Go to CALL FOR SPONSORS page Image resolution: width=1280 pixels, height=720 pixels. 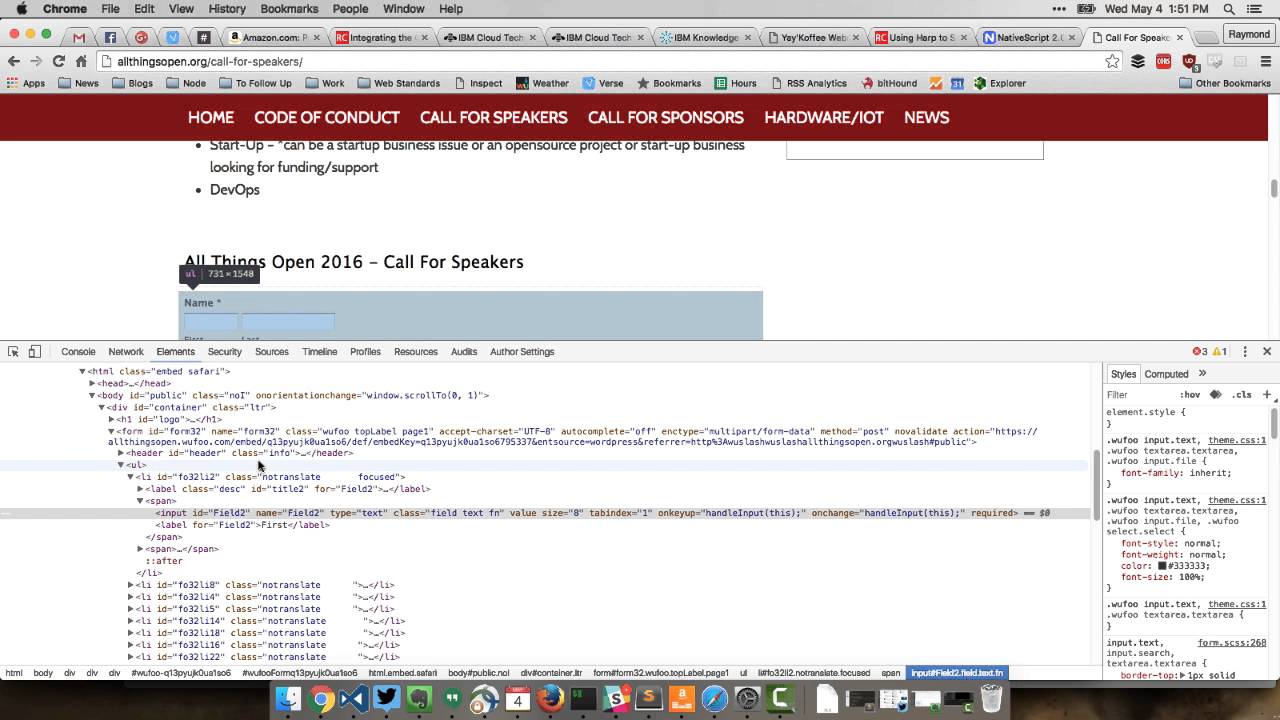pyautogui.click(x=666, y=117)
